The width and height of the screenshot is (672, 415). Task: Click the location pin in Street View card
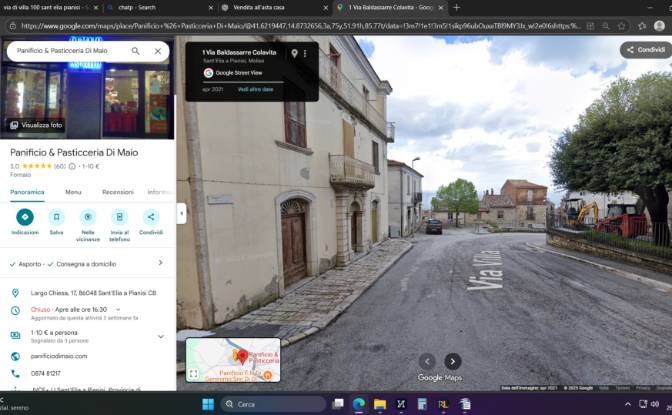[294, 54]
